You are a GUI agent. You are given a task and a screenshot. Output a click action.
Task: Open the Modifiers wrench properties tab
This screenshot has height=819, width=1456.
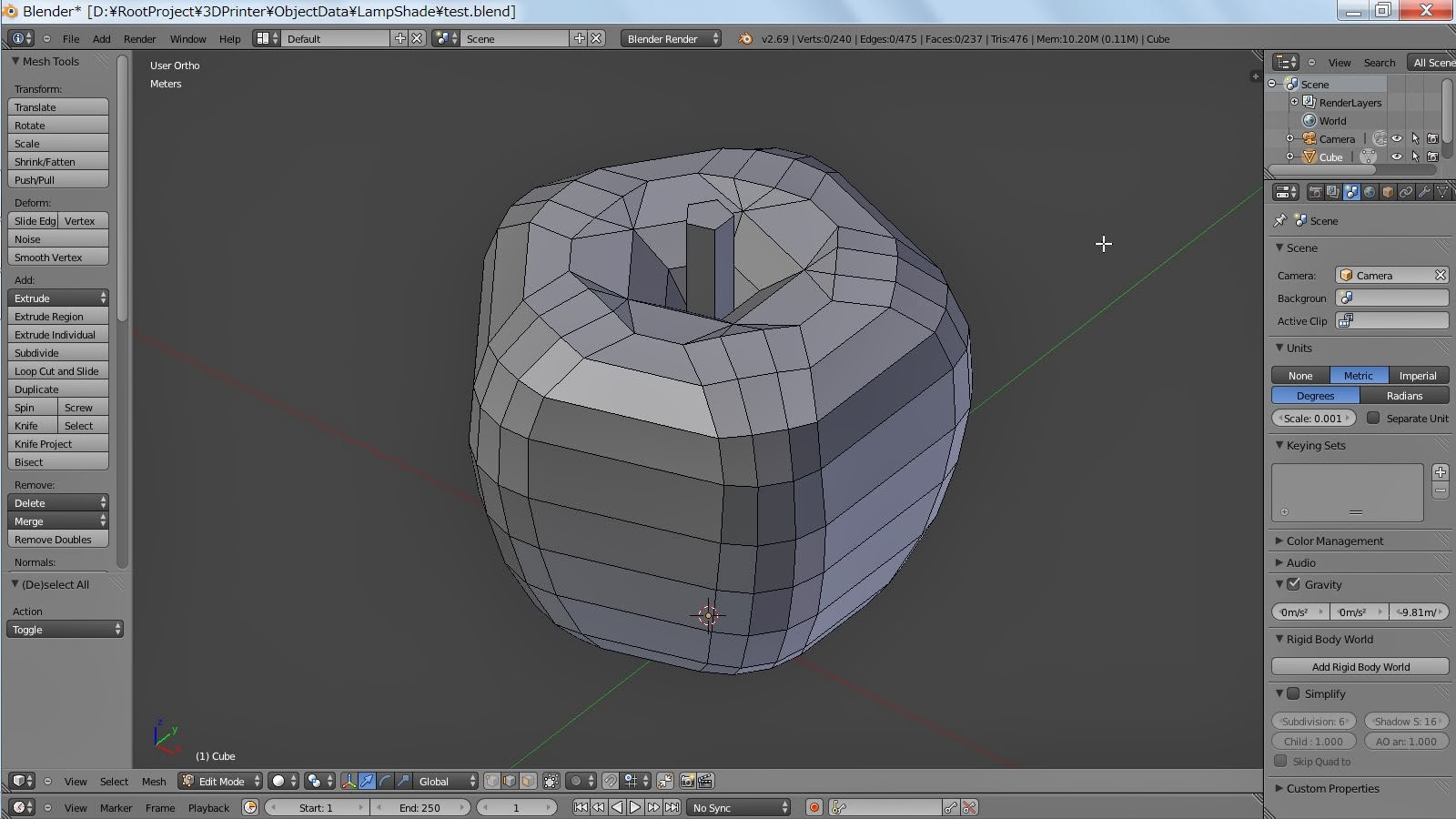tap(1424, 192)
